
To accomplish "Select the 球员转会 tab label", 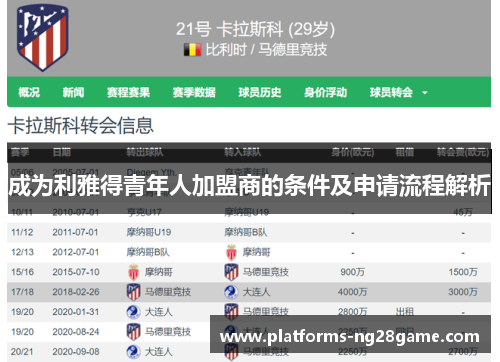I will coord(391,92).
